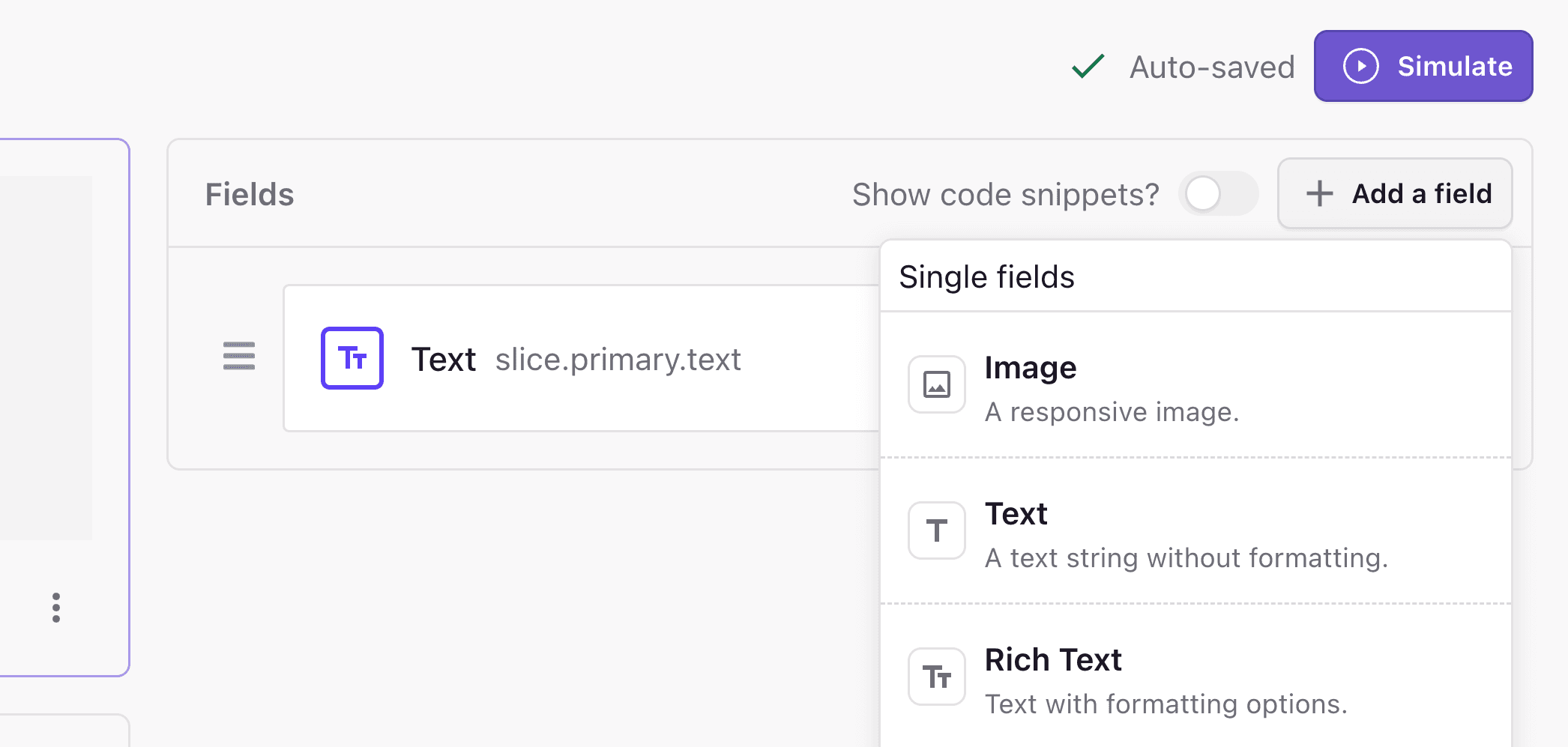Select the Image field type icon

click(x=936, y=384)
